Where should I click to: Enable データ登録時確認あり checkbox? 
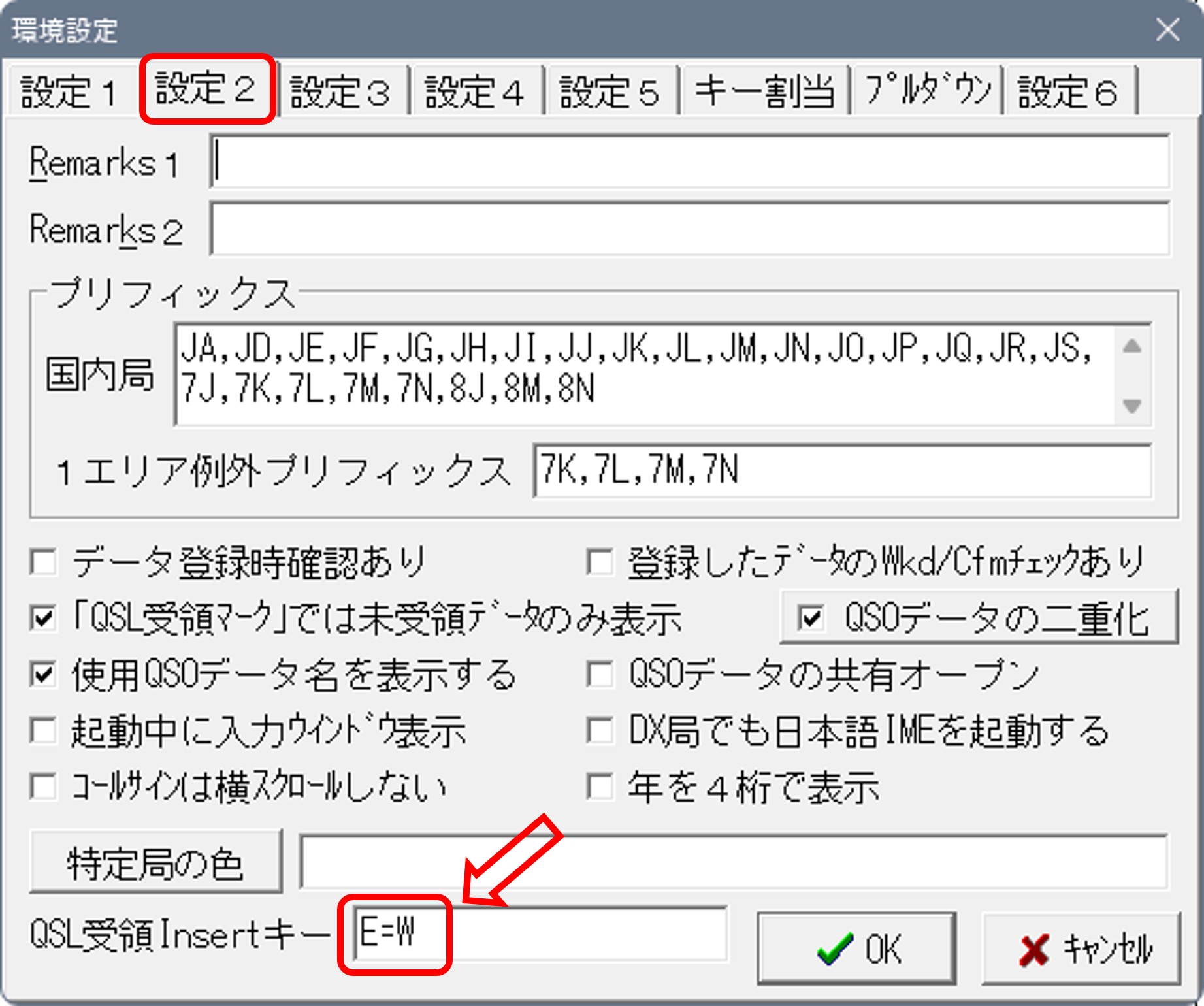(44, 562)
